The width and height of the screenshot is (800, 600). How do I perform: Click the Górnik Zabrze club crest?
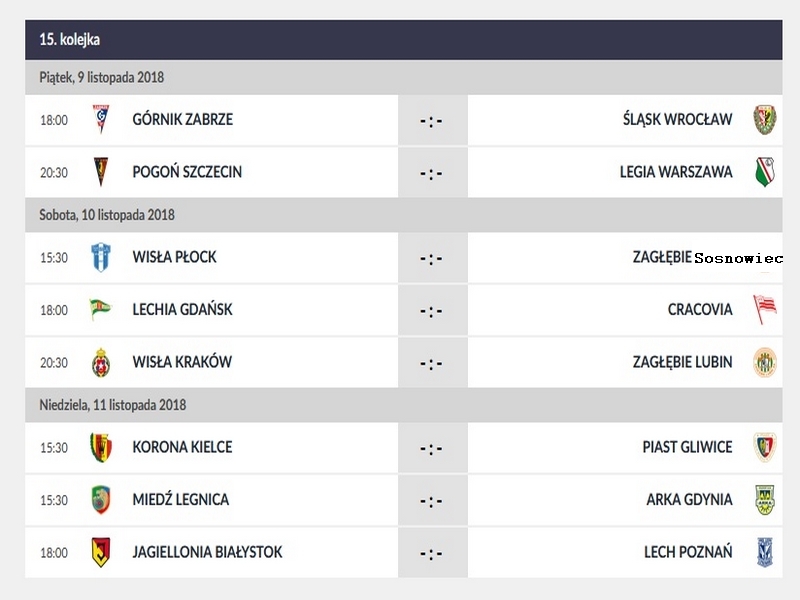point(101,119)
